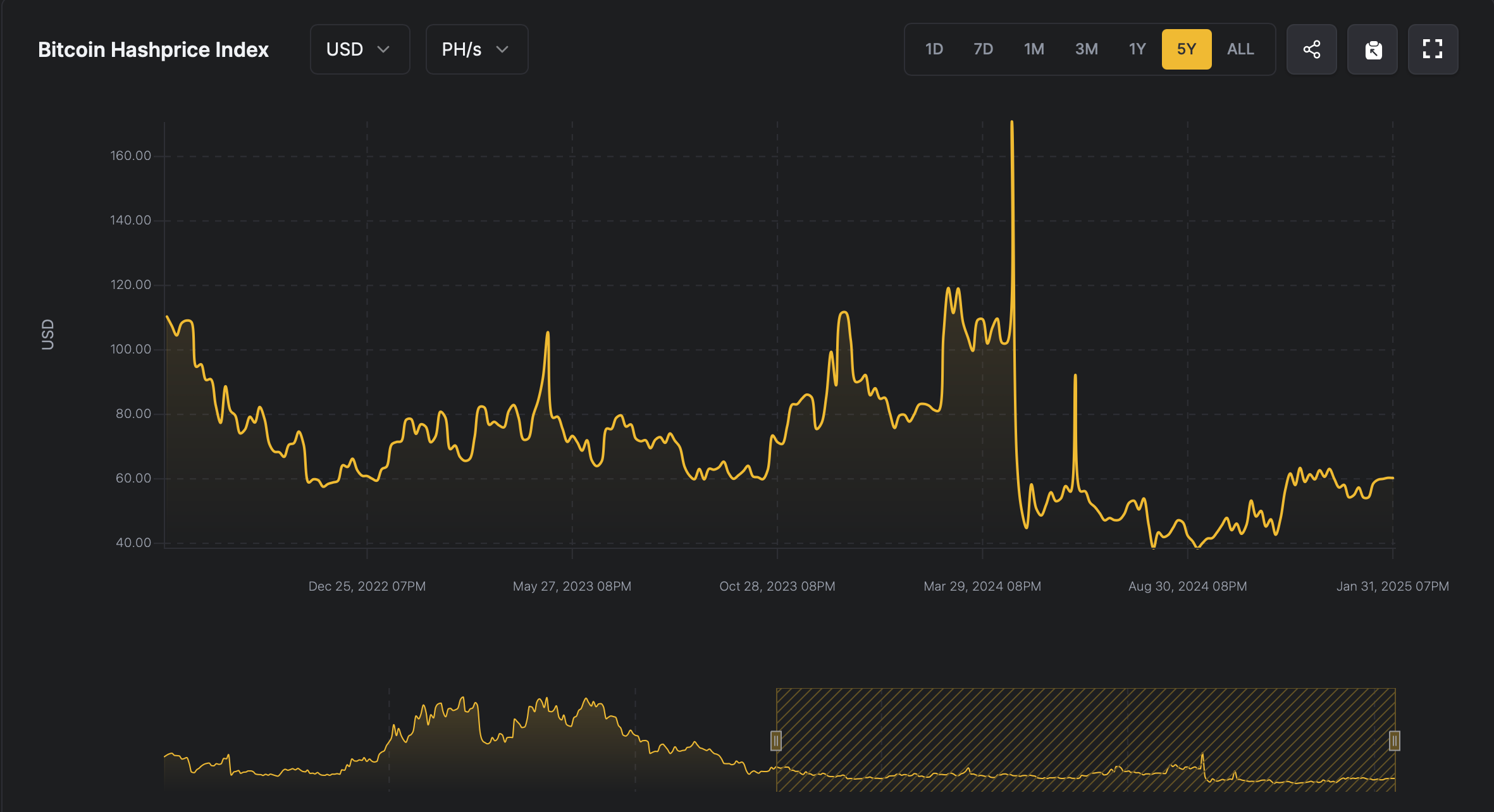Click the left range slider handle
Viewport: 1494px width, 812px height.
pyautogui.click(x=776, y=741)
